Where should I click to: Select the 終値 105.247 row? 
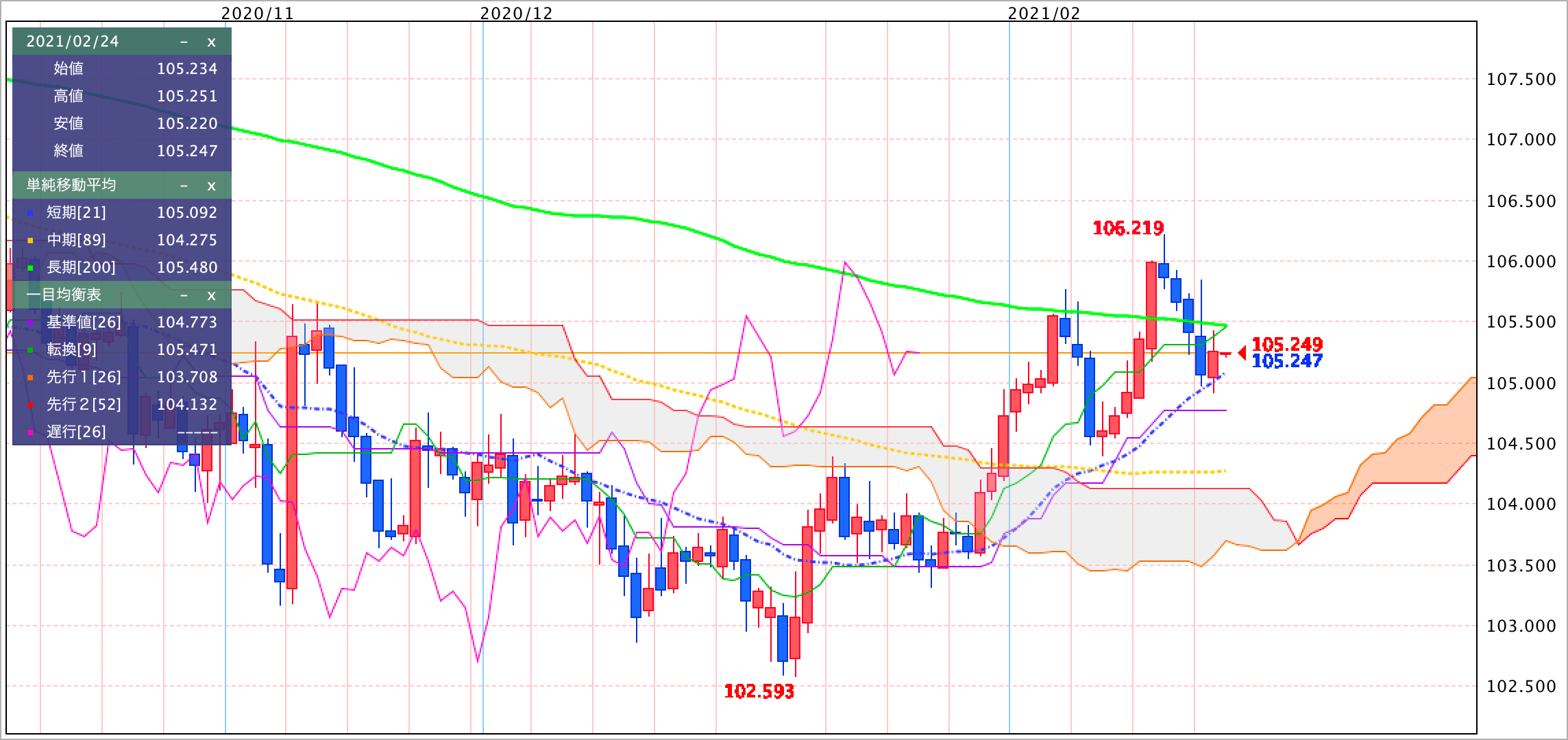(x=122, y=151)
